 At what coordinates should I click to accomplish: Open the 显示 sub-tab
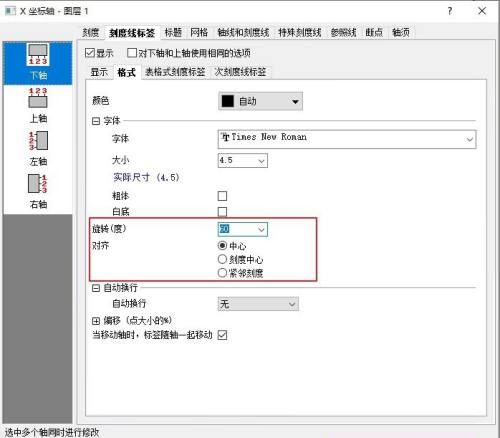99,72
